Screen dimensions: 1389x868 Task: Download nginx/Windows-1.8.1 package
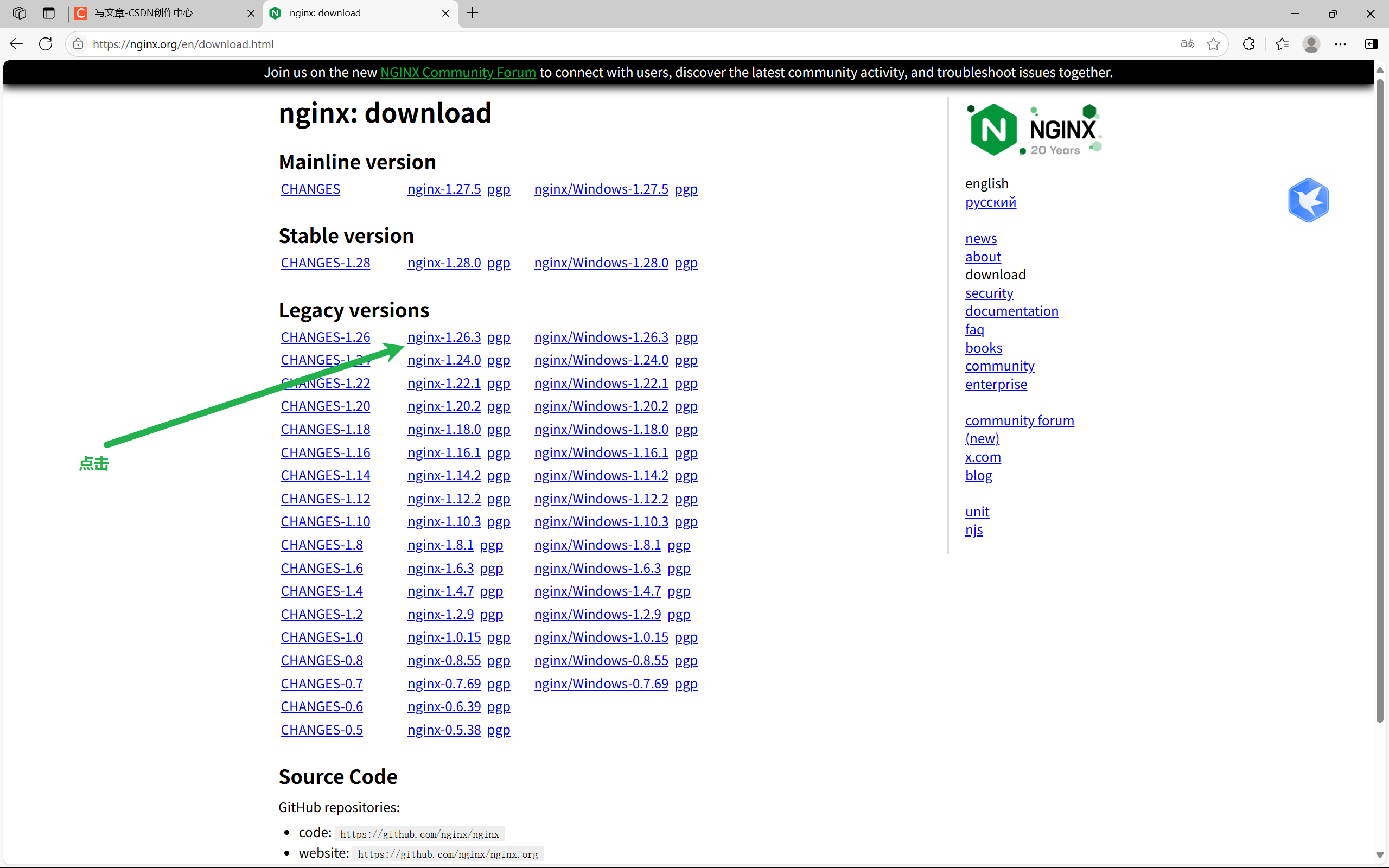click(597, 545)
